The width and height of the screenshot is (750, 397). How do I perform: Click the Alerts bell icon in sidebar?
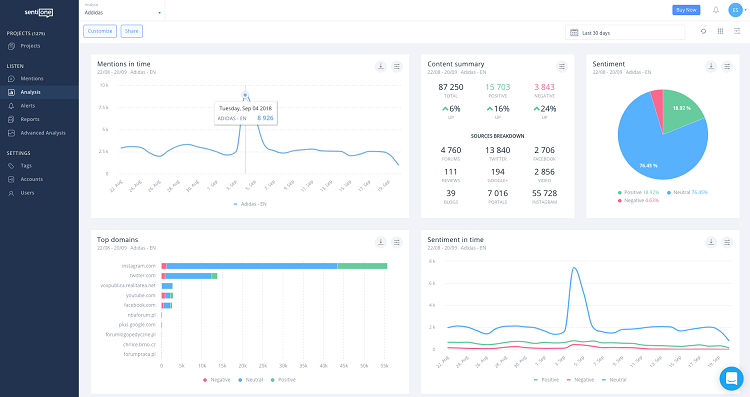(11, 106)
